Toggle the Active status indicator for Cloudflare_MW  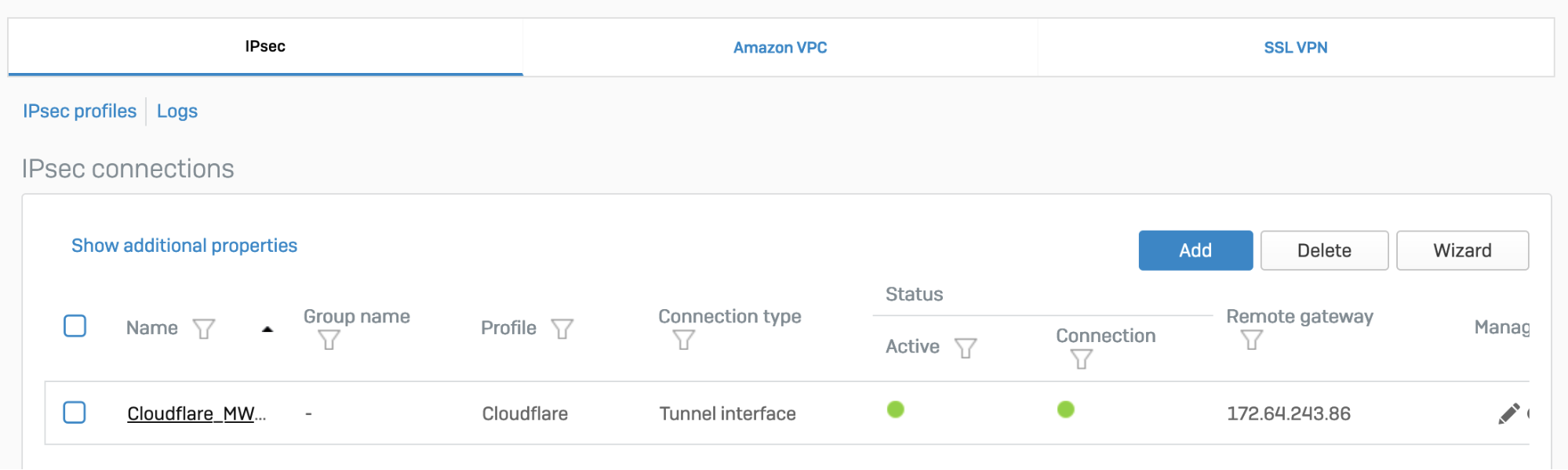click(x=897, y=409)
